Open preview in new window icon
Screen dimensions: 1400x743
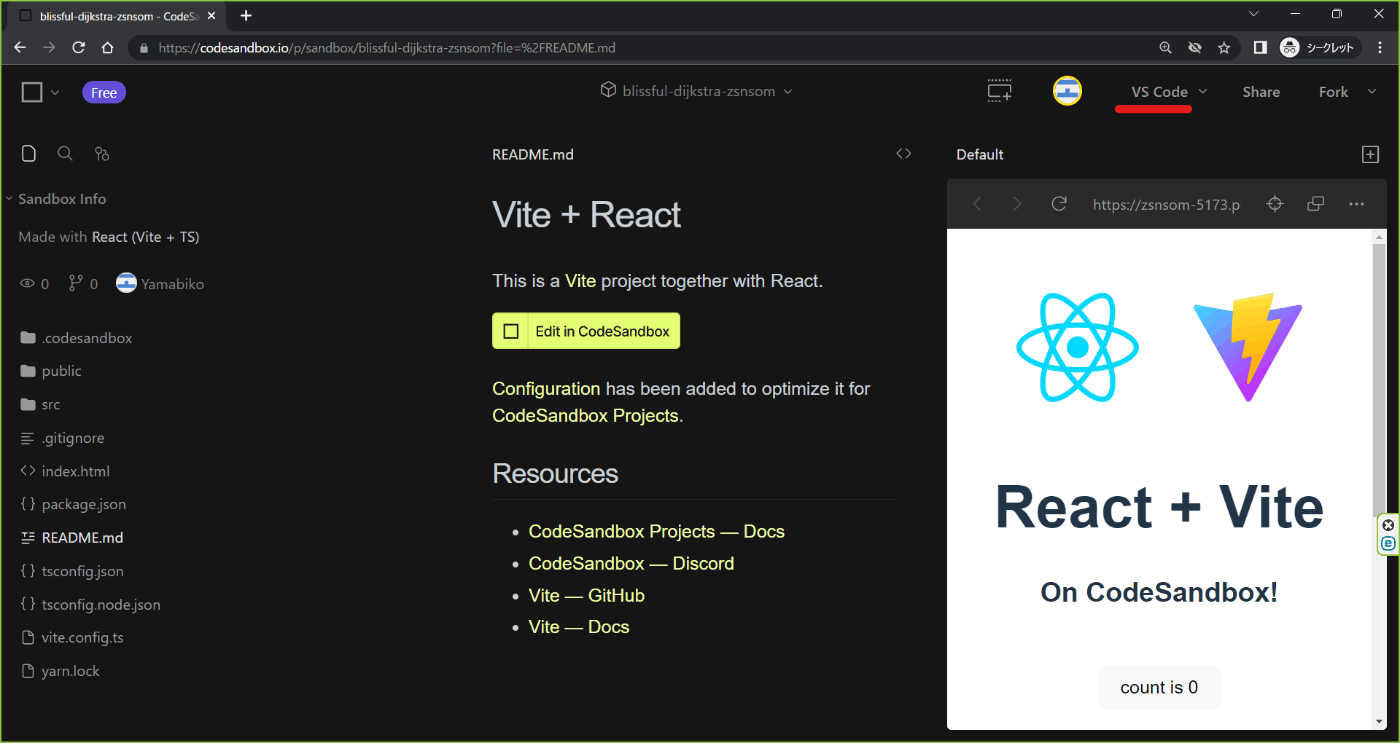tap(1316, 204)
